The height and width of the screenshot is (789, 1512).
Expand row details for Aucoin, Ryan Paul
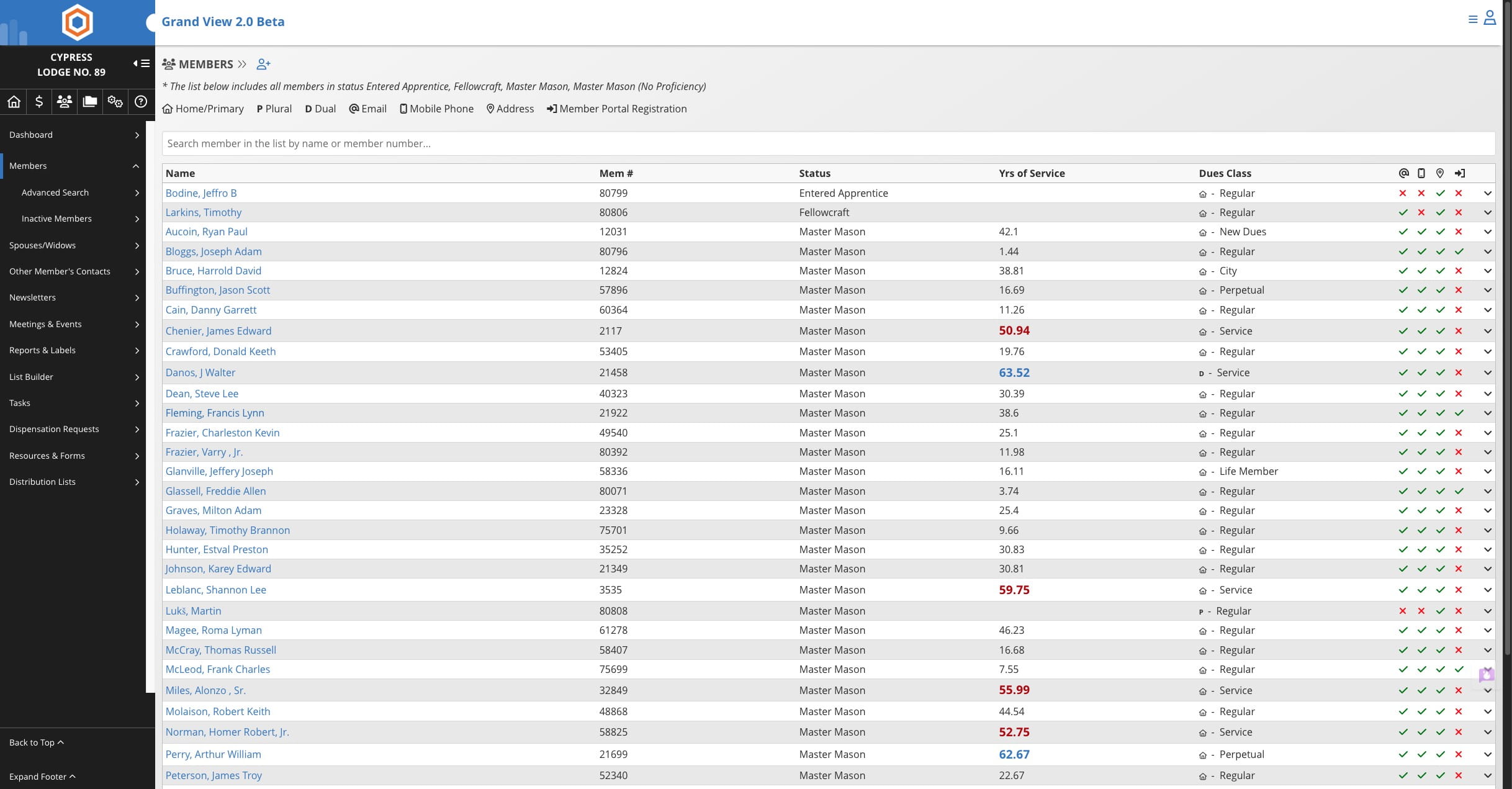pyautogui.click(x=1488, y=232)
